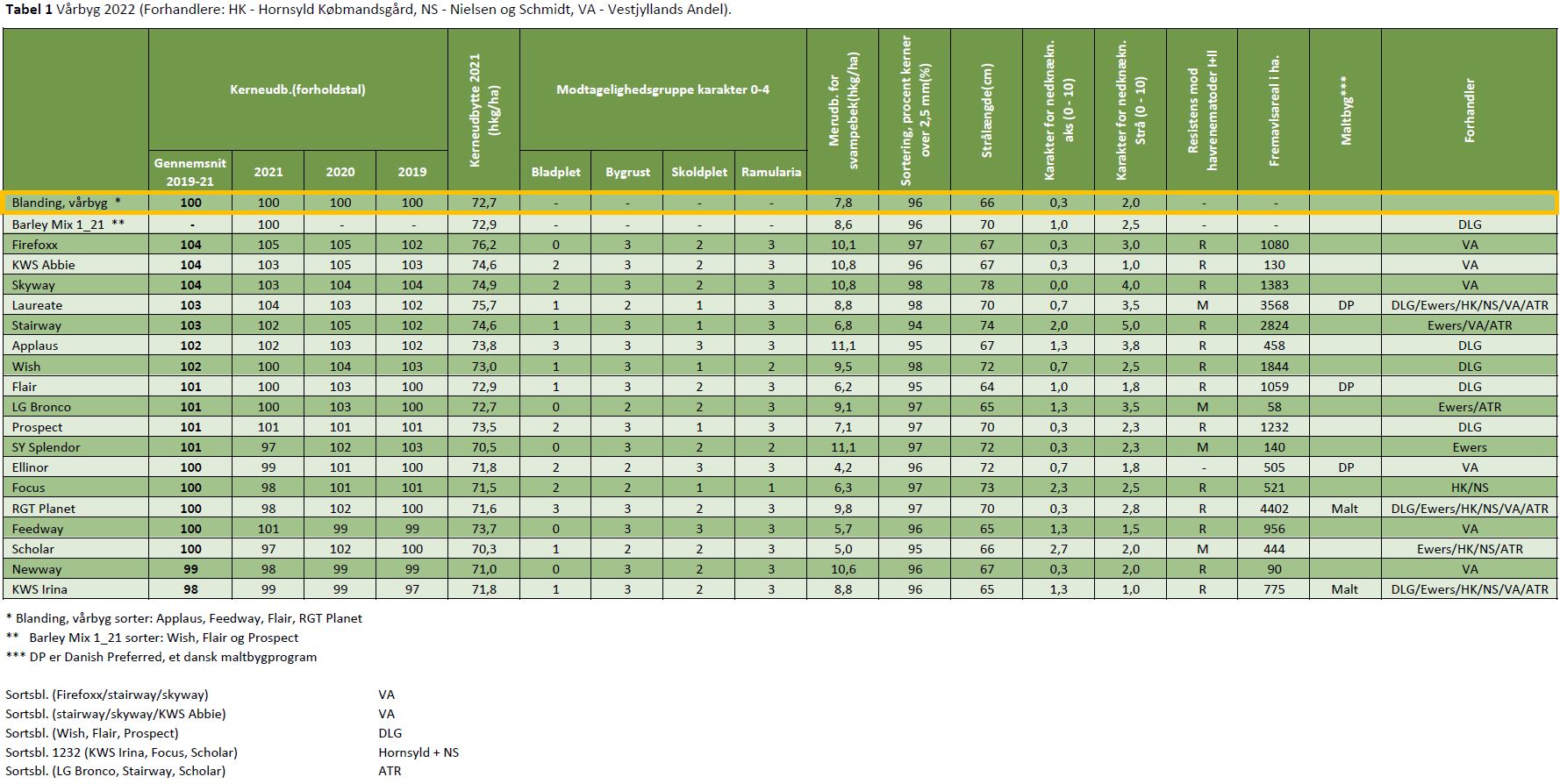Select the "Maltbyg***" column header
The height and width of the screenshot is (784, 1560).
pos(1345,110)
